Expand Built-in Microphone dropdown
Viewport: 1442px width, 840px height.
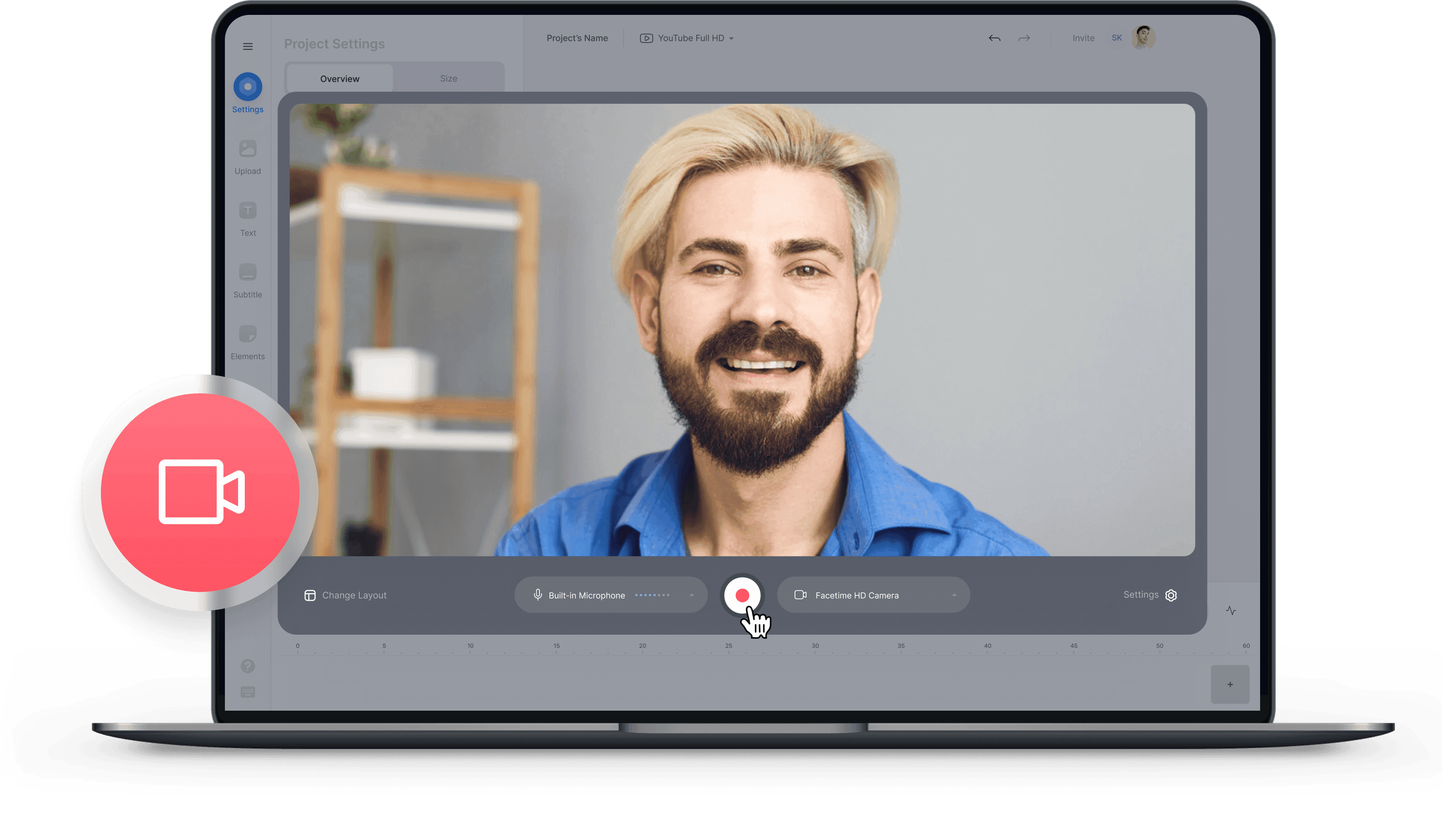[691, 595]
